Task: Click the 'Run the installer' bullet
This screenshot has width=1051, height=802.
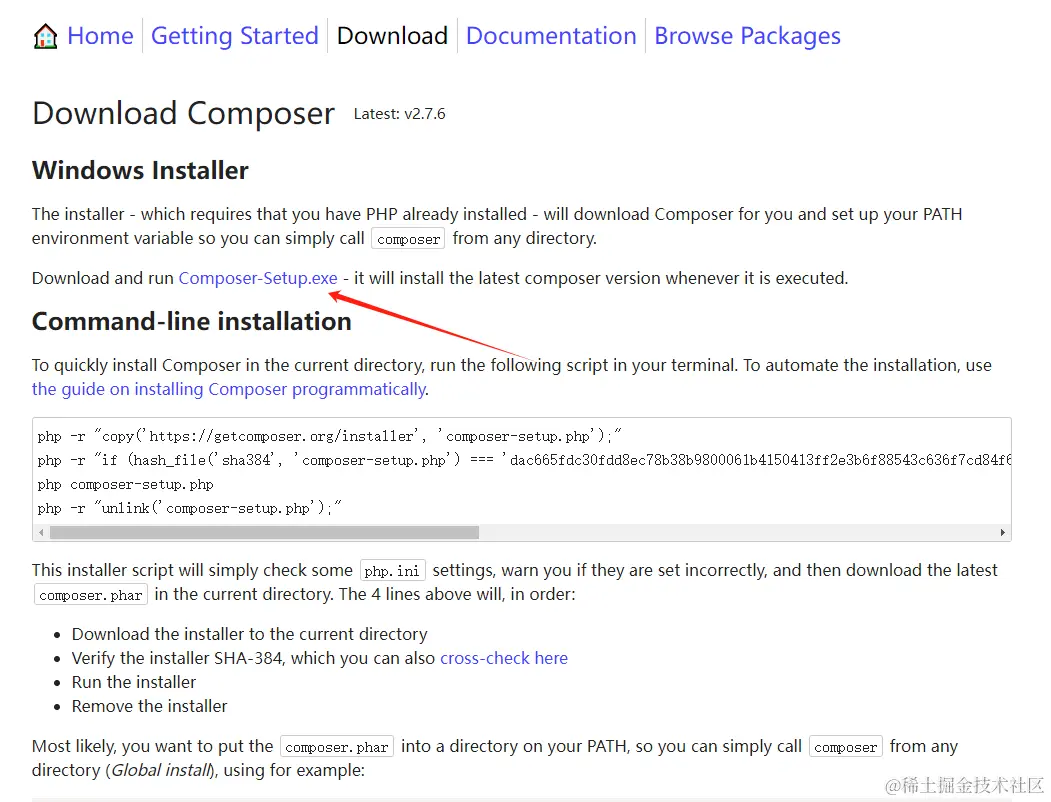Action: pos(133,682)
